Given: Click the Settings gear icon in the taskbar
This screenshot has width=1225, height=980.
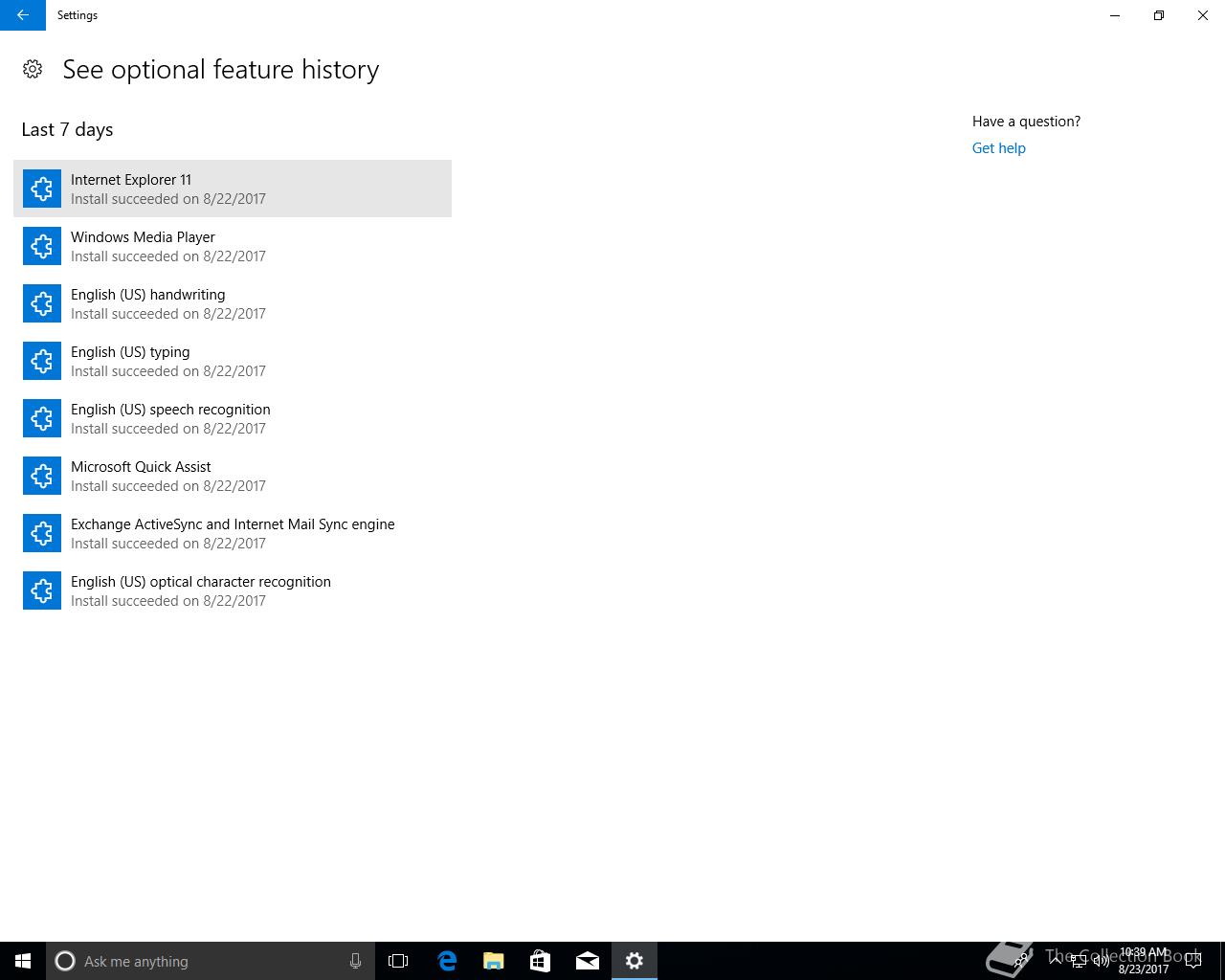Looking at the screenshot, I should [x=635, y=961].
